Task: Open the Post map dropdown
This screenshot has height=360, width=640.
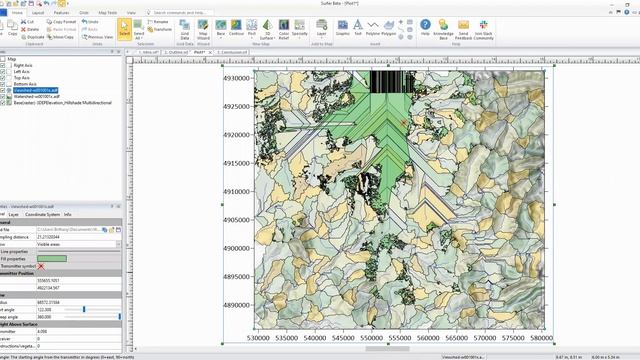Action: click(252, 38)
